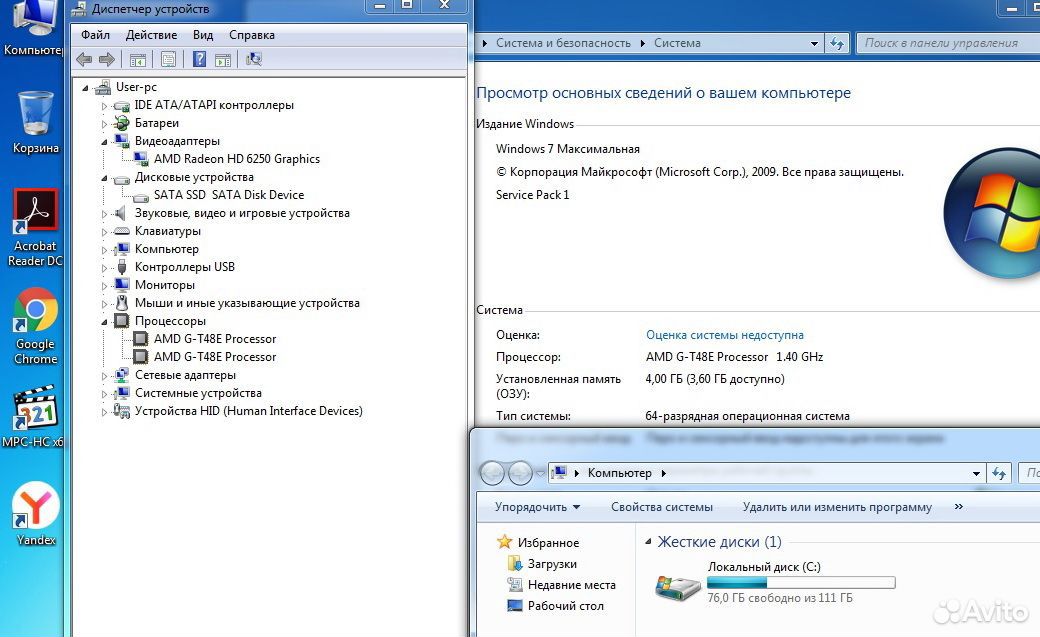Click the Мыши и иные указывающие устройства icon
Image resolution: width=1040 pixels, height=637 pixels.
(x=121, y=303)
